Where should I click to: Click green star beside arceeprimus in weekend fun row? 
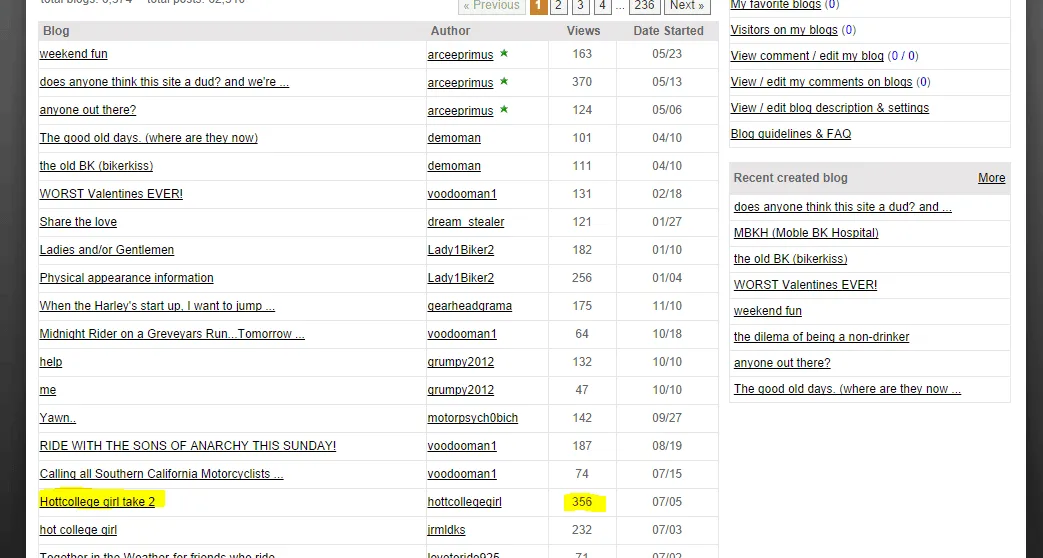(x=504, y=53)
